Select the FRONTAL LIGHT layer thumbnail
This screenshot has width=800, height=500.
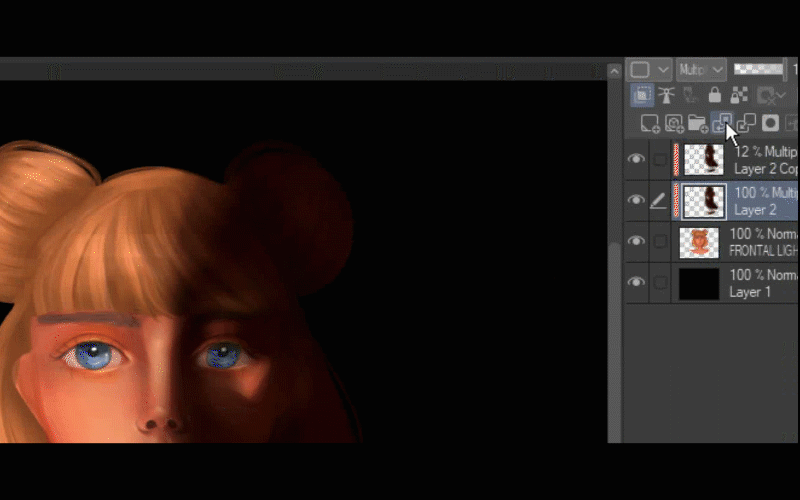point(699,242)
